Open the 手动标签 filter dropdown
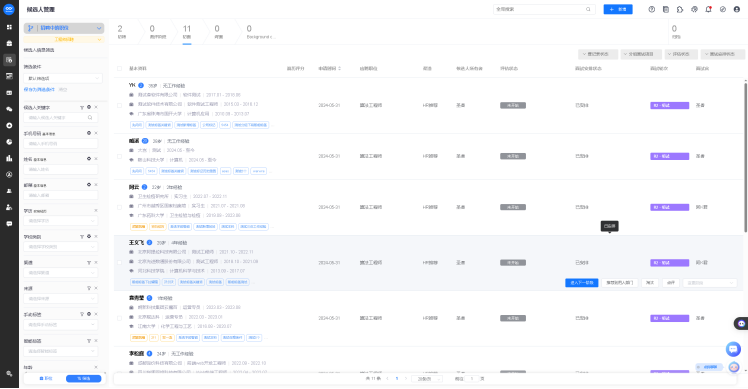 (x=61, y=325)
